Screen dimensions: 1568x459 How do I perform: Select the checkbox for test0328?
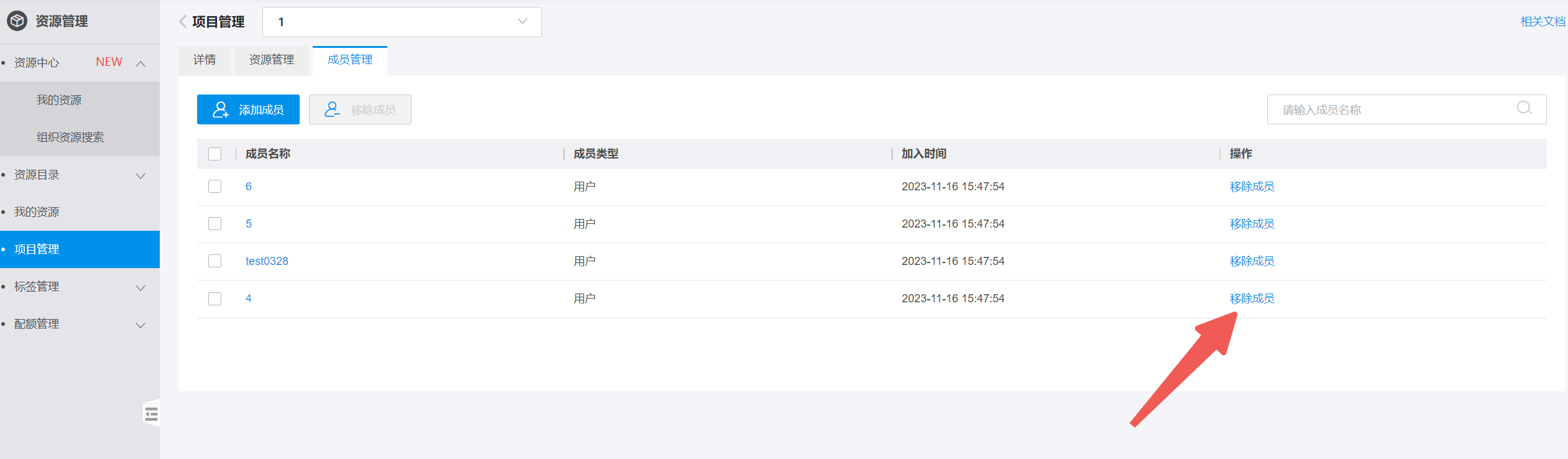[x=215, y=261]
